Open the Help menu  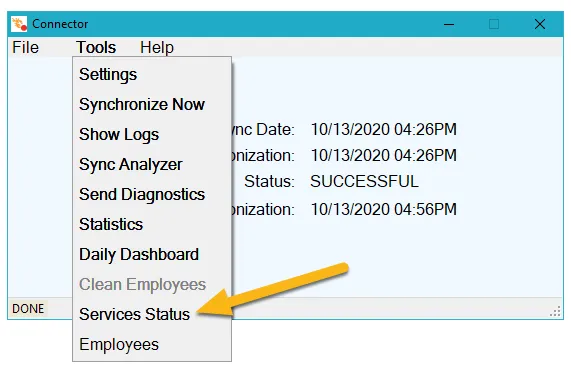(x=157, y=47)
